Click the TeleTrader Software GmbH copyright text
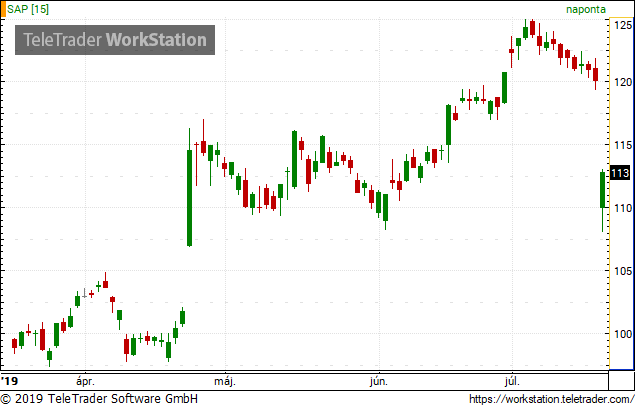635x408 pixels. (x=99, y=399)
